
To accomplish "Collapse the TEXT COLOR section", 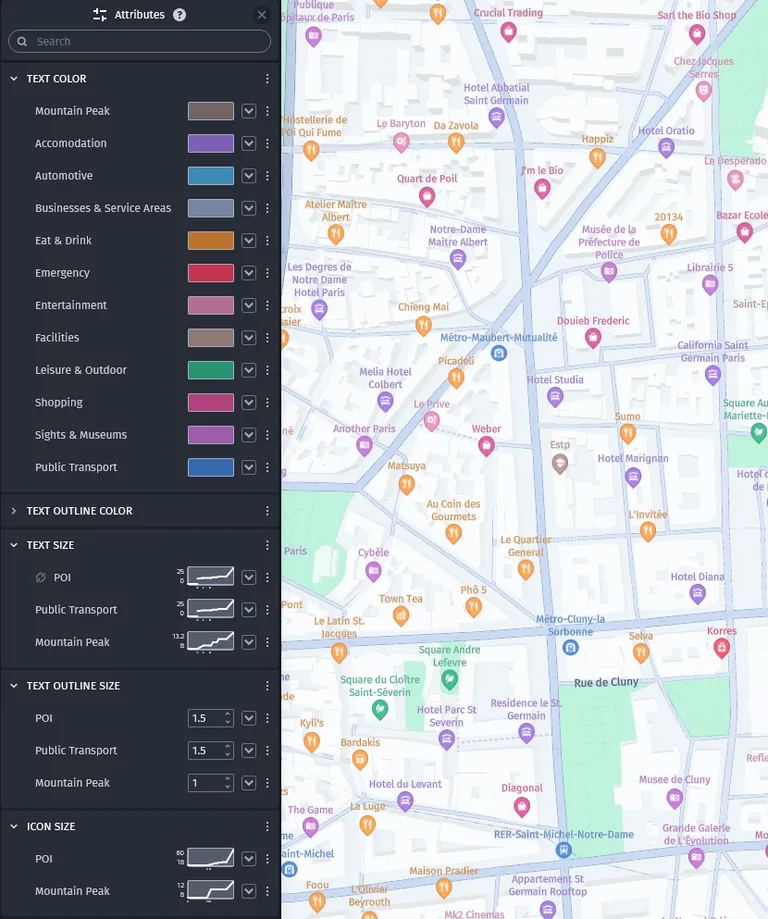I will click(14, 79).
